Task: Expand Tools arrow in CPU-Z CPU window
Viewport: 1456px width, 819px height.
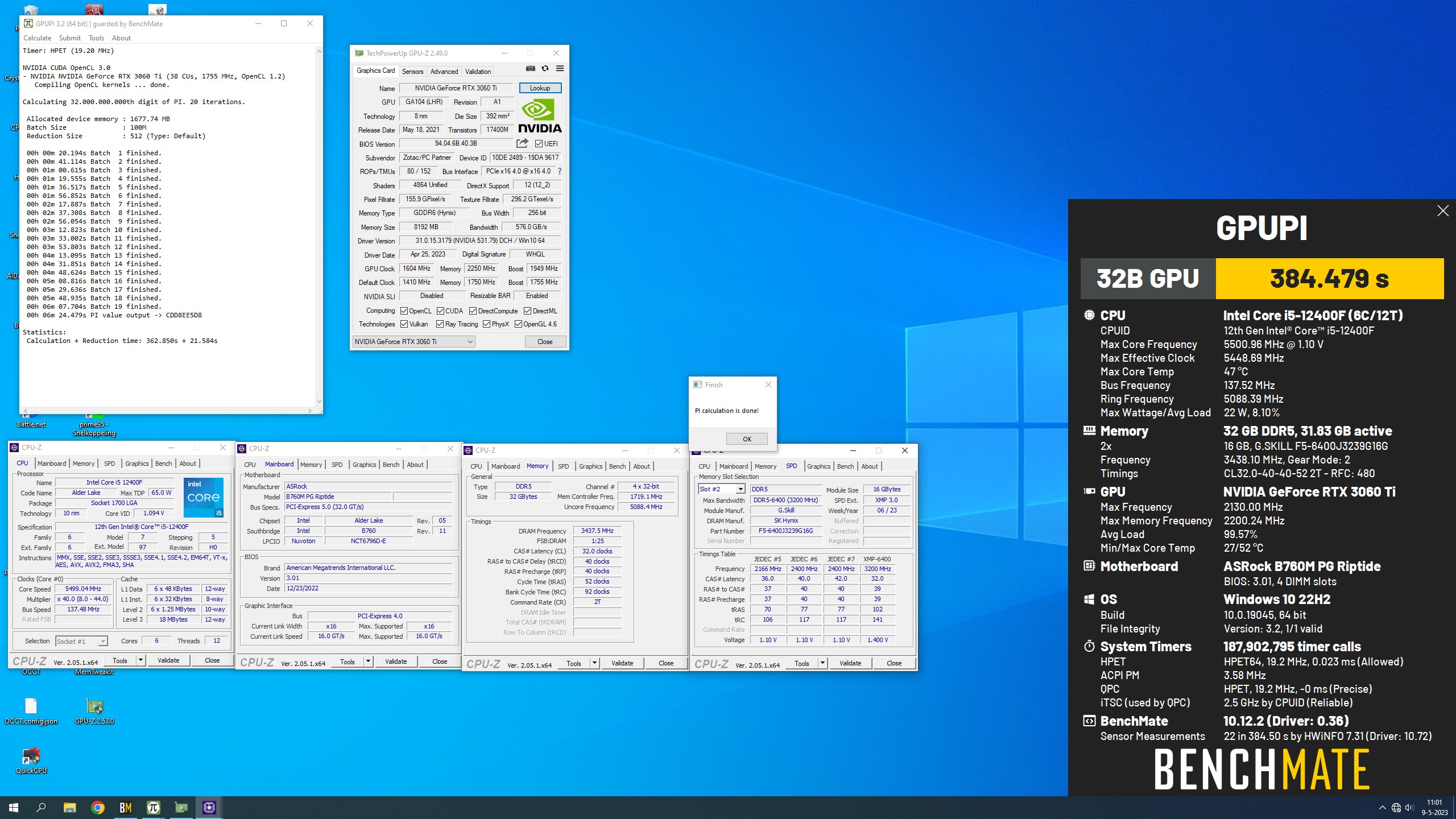Action: click(140, 660)
